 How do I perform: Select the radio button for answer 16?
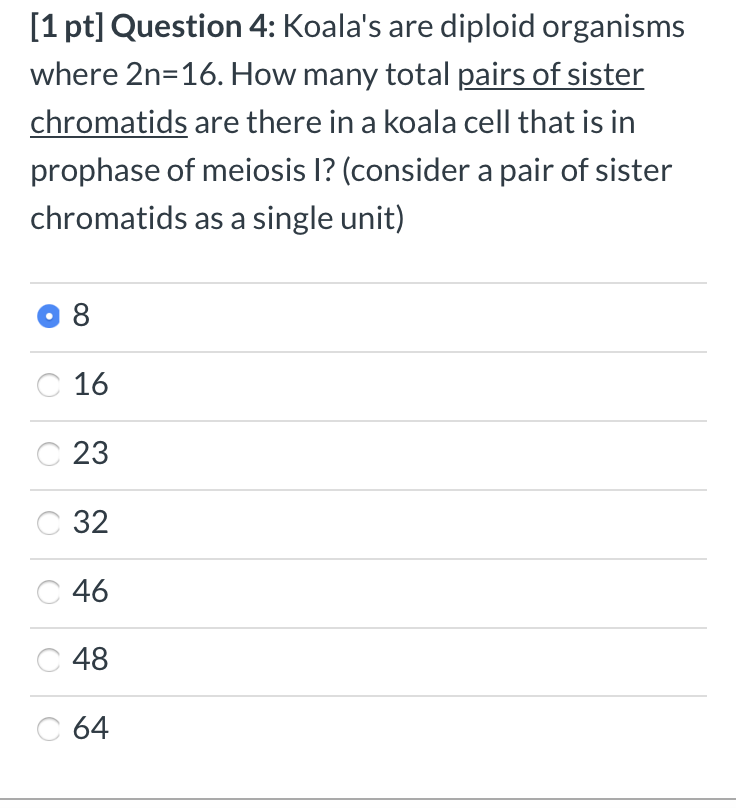click(48, 384)
